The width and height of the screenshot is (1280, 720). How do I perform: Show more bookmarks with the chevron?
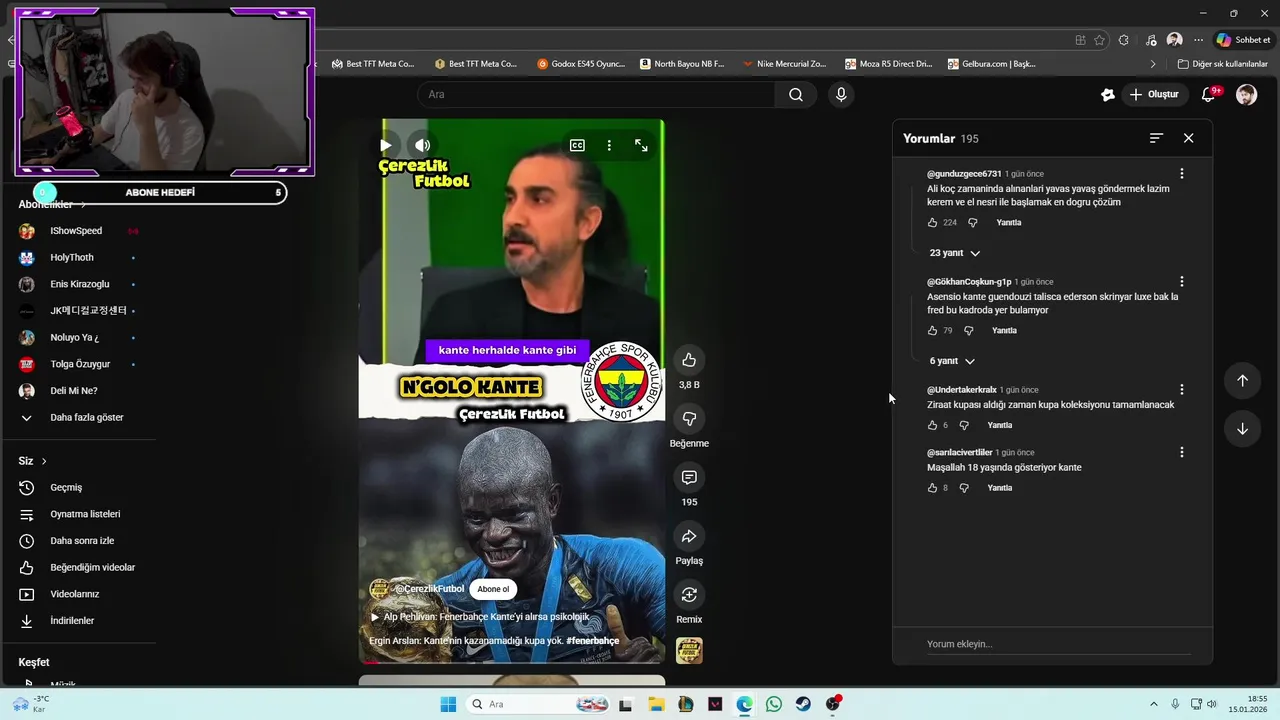click(x=1152, y=64)
